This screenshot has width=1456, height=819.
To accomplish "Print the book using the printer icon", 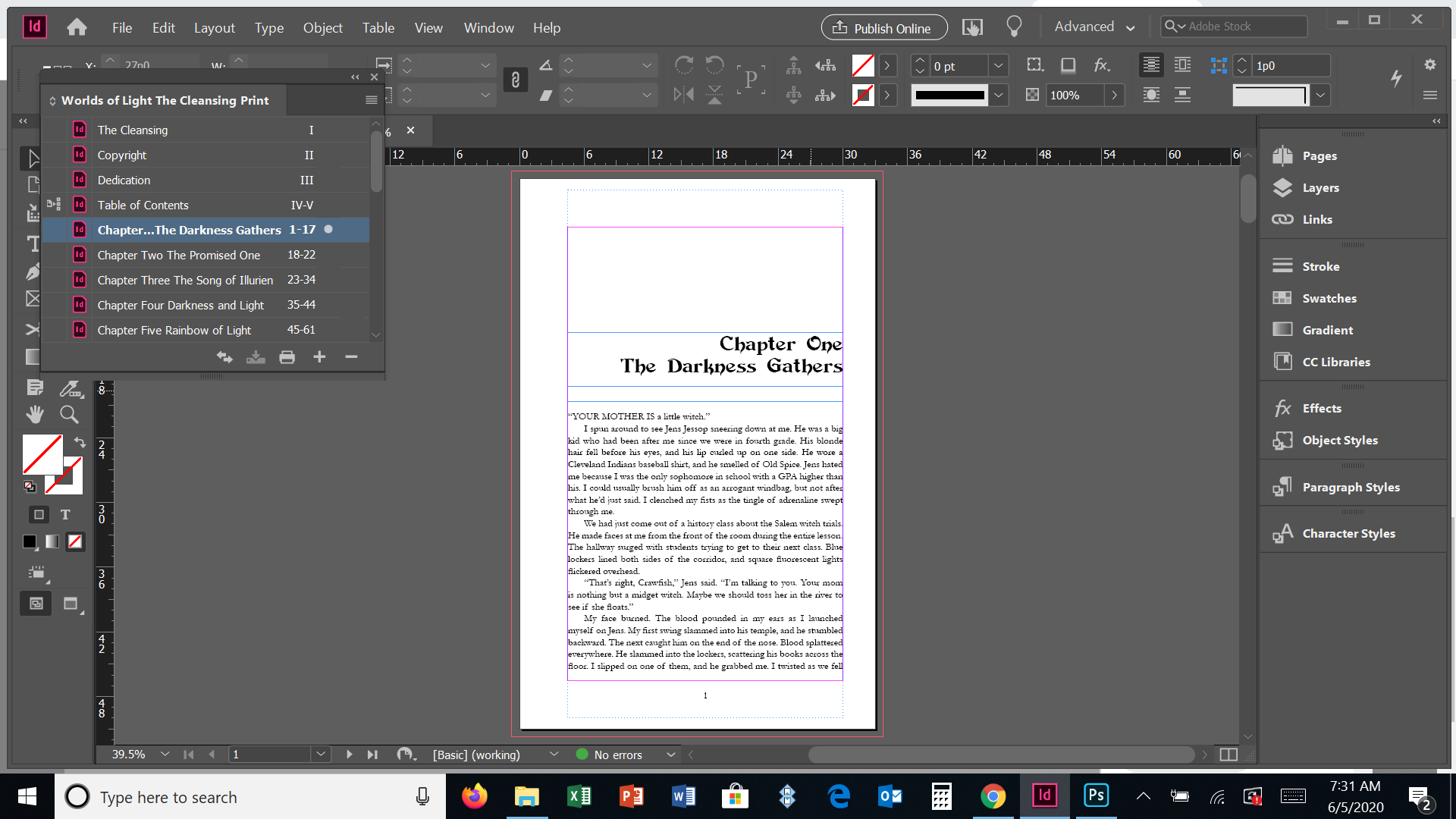I will point(287,356).
